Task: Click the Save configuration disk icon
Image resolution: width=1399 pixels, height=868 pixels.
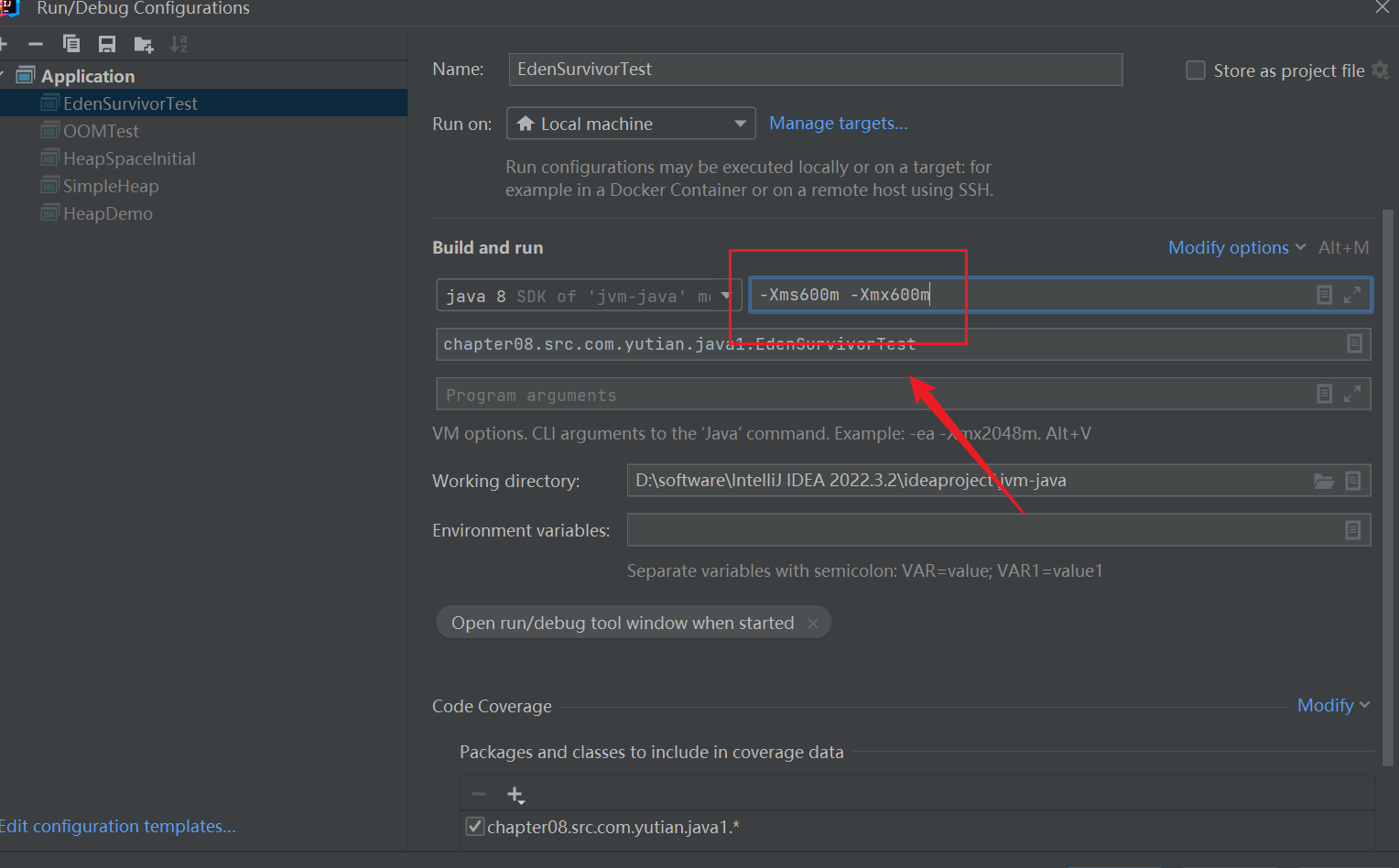Action: 107,44
